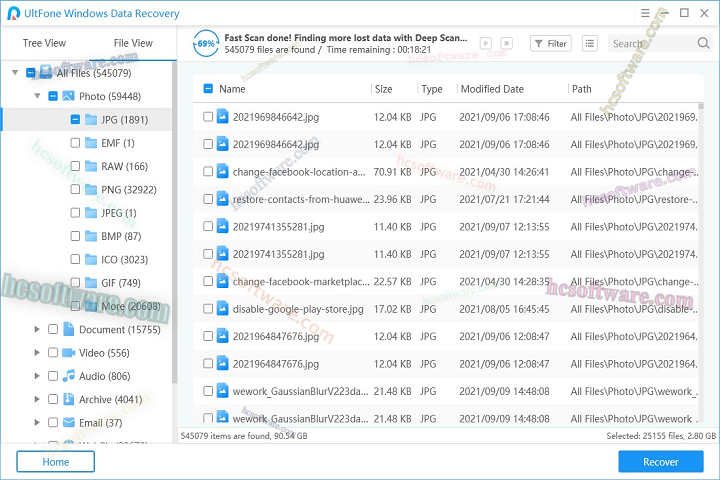This screenshot has width=720, height=480.
Task: Click the JPG folder icon
Action: pyautogui.click(x=91, y=119)
